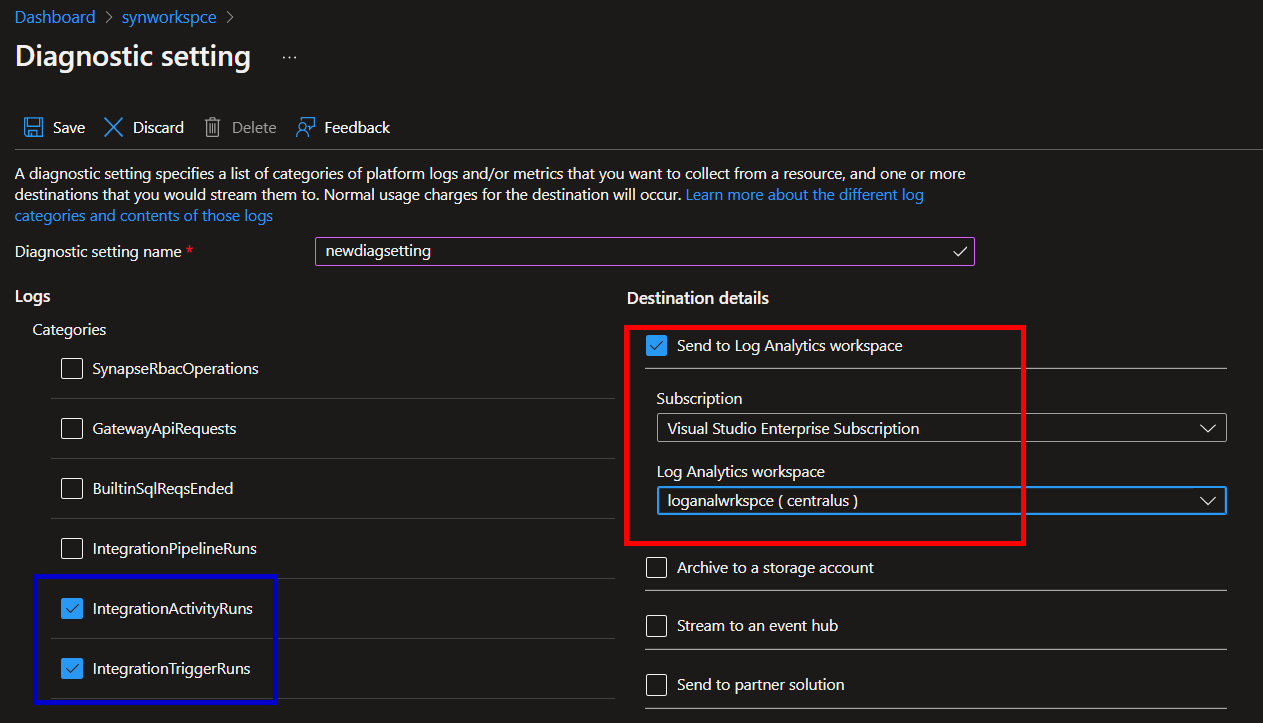Viewport: 1263px width, 723px height.
Task: Check Stream to an event hub
Action: tap(657, 626)
